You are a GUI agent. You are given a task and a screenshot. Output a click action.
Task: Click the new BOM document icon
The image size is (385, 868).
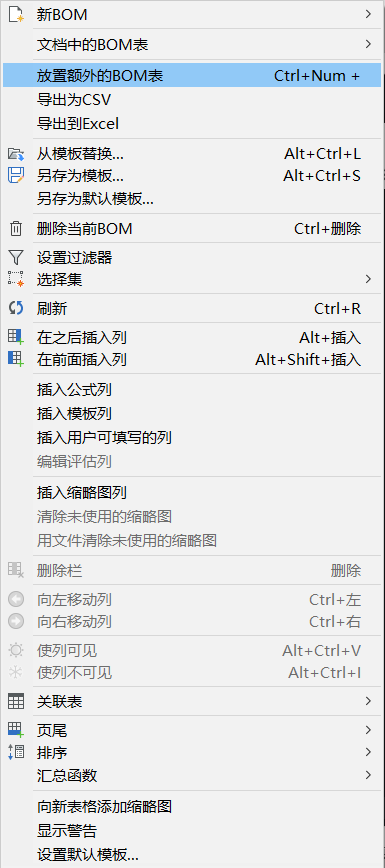[x=16, y=14]
